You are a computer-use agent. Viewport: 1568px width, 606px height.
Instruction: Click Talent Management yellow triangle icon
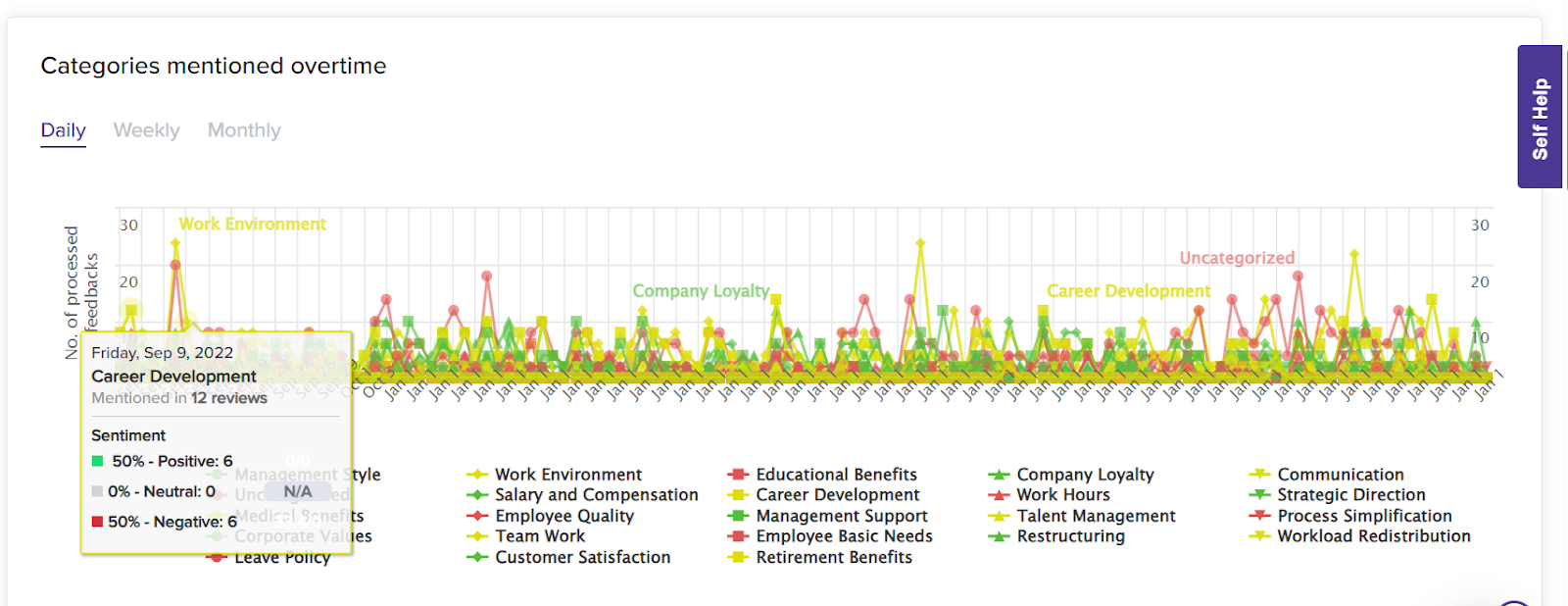pyautogui.click(x=999, y=516)
